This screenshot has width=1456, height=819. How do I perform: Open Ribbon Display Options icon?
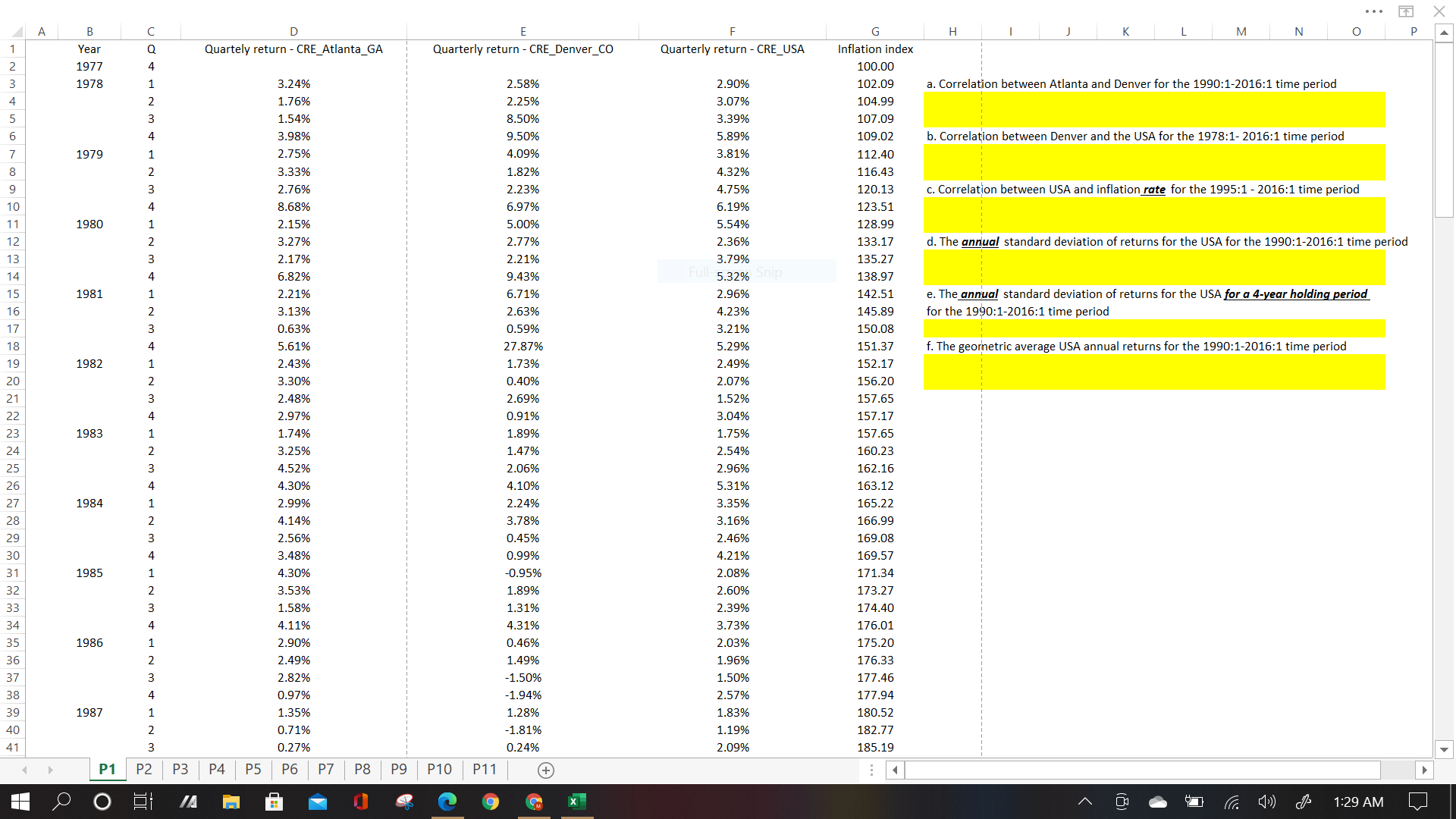click(x=1406, y=11)
